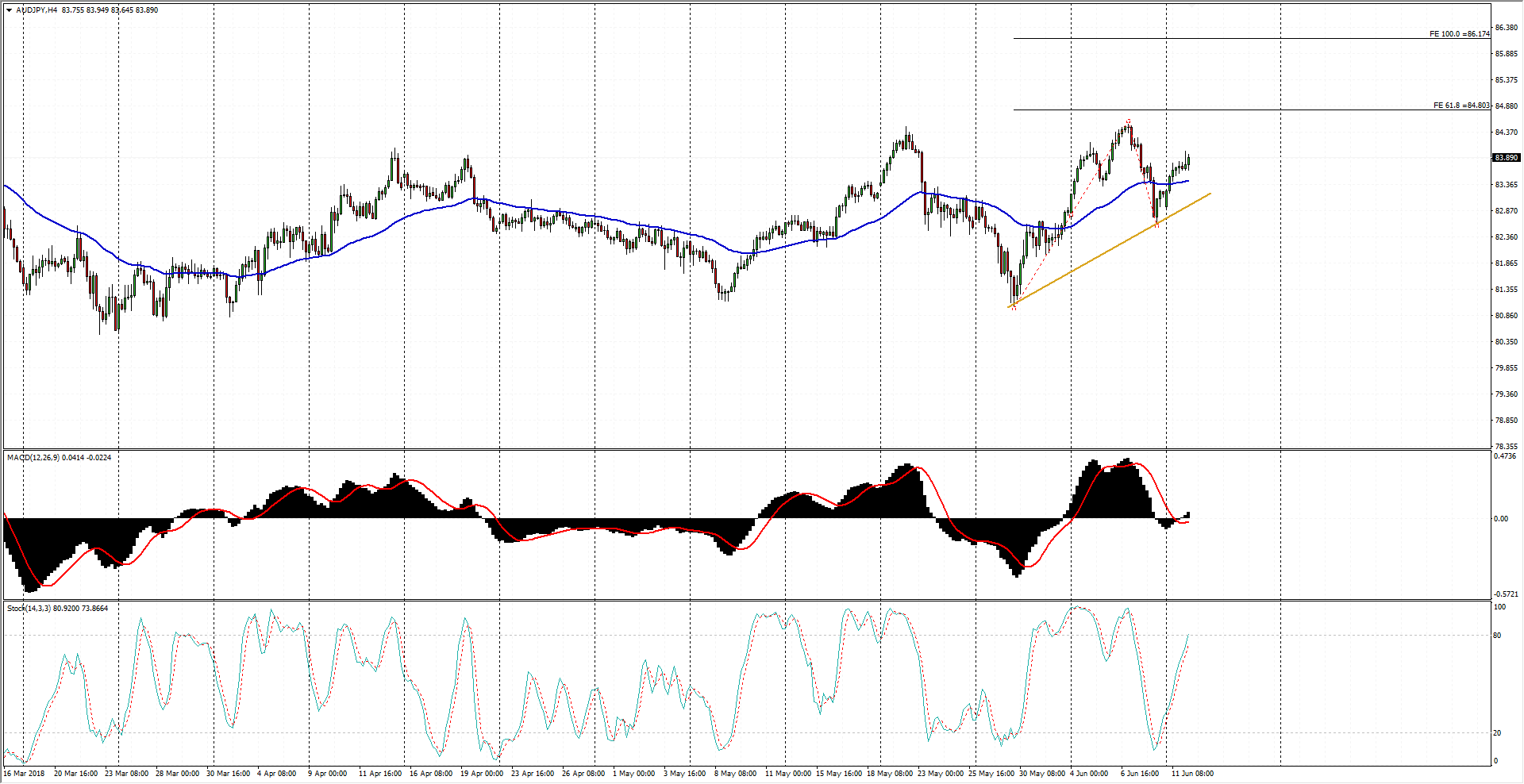Click the Stochastic 20 oversold level label

tap(1497, 733)
